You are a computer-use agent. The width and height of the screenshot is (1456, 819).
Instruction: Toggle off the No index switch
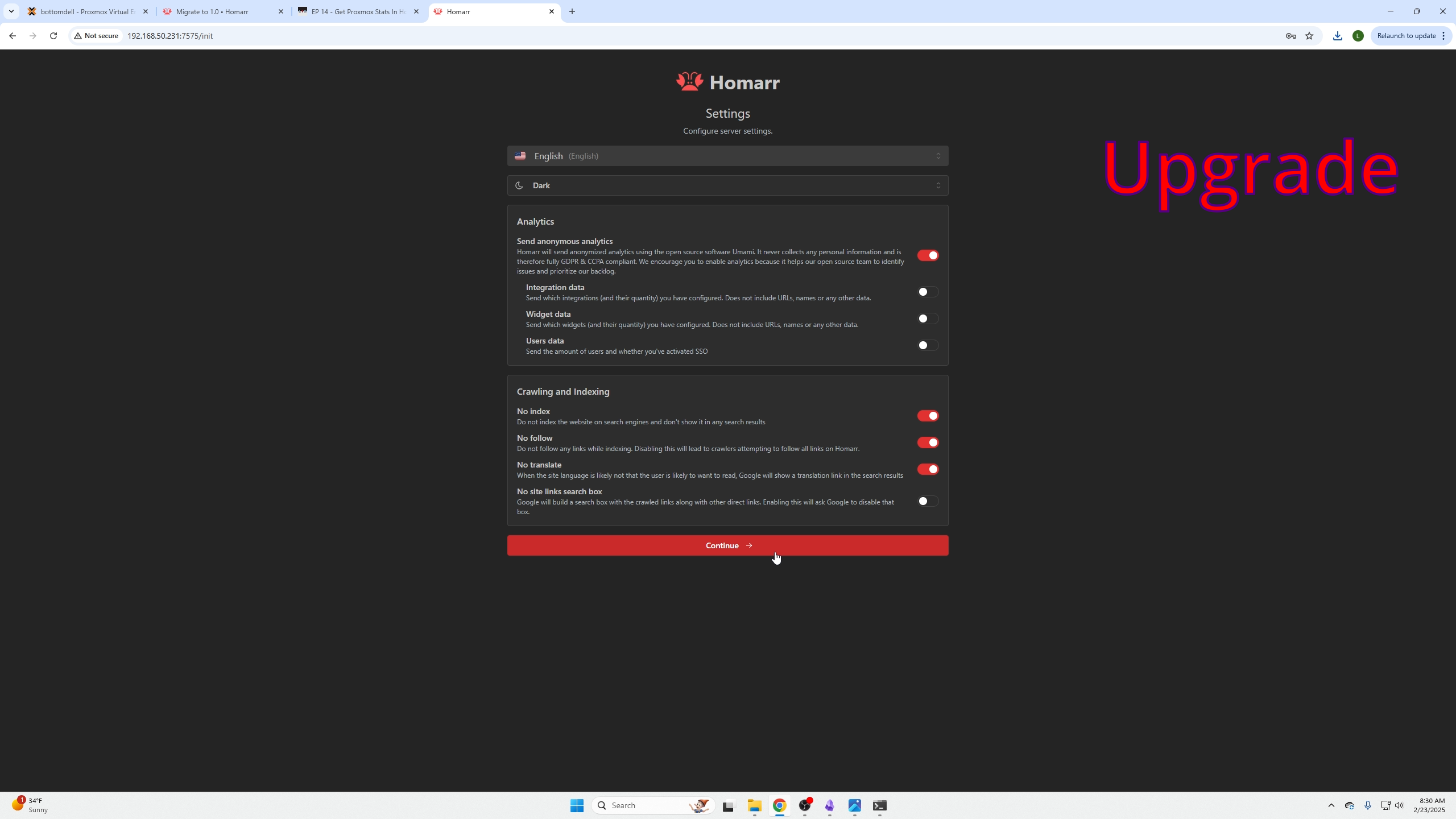[928, 416]
